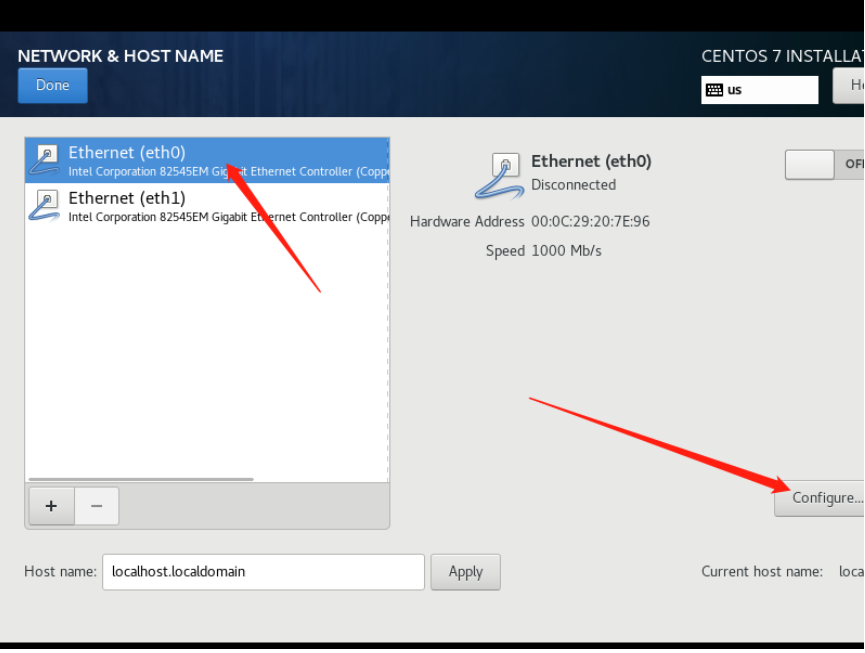Click the large Ethernet icon in the details pane
The width and height of the screenshot is (865, 653).
(500, 176)
